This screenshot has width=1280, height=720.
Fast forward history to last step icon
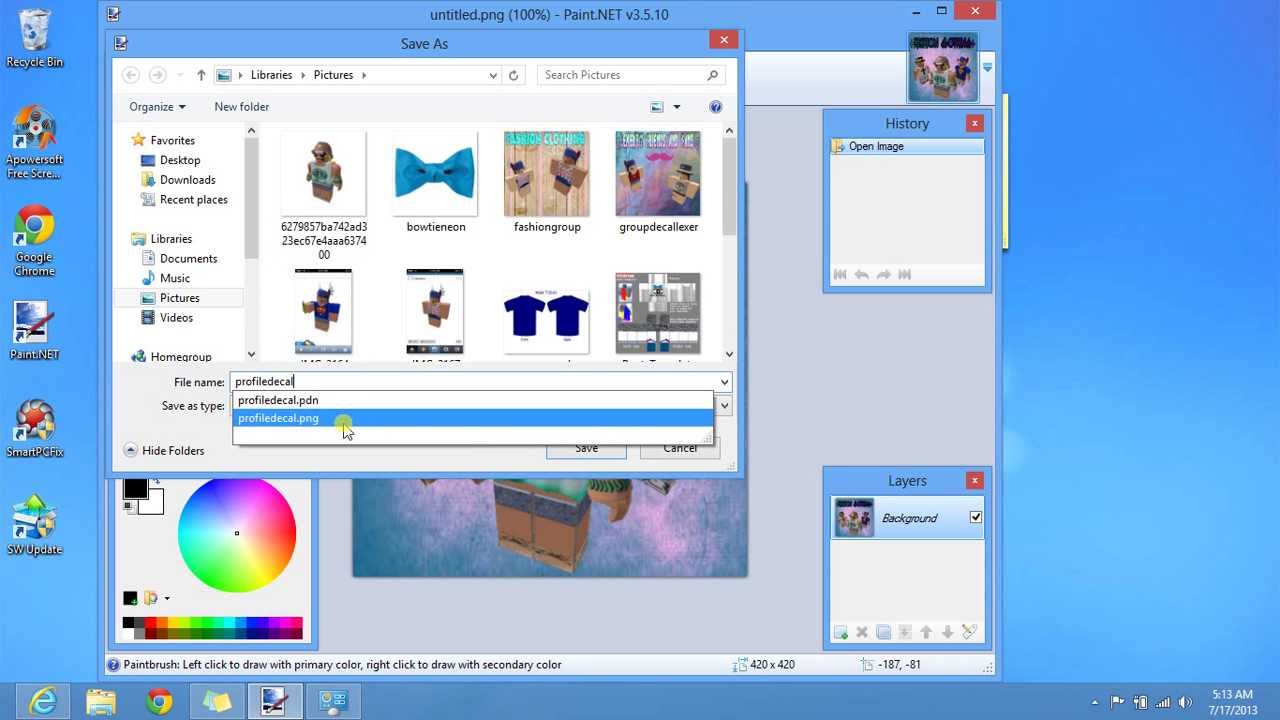point(905,274)
